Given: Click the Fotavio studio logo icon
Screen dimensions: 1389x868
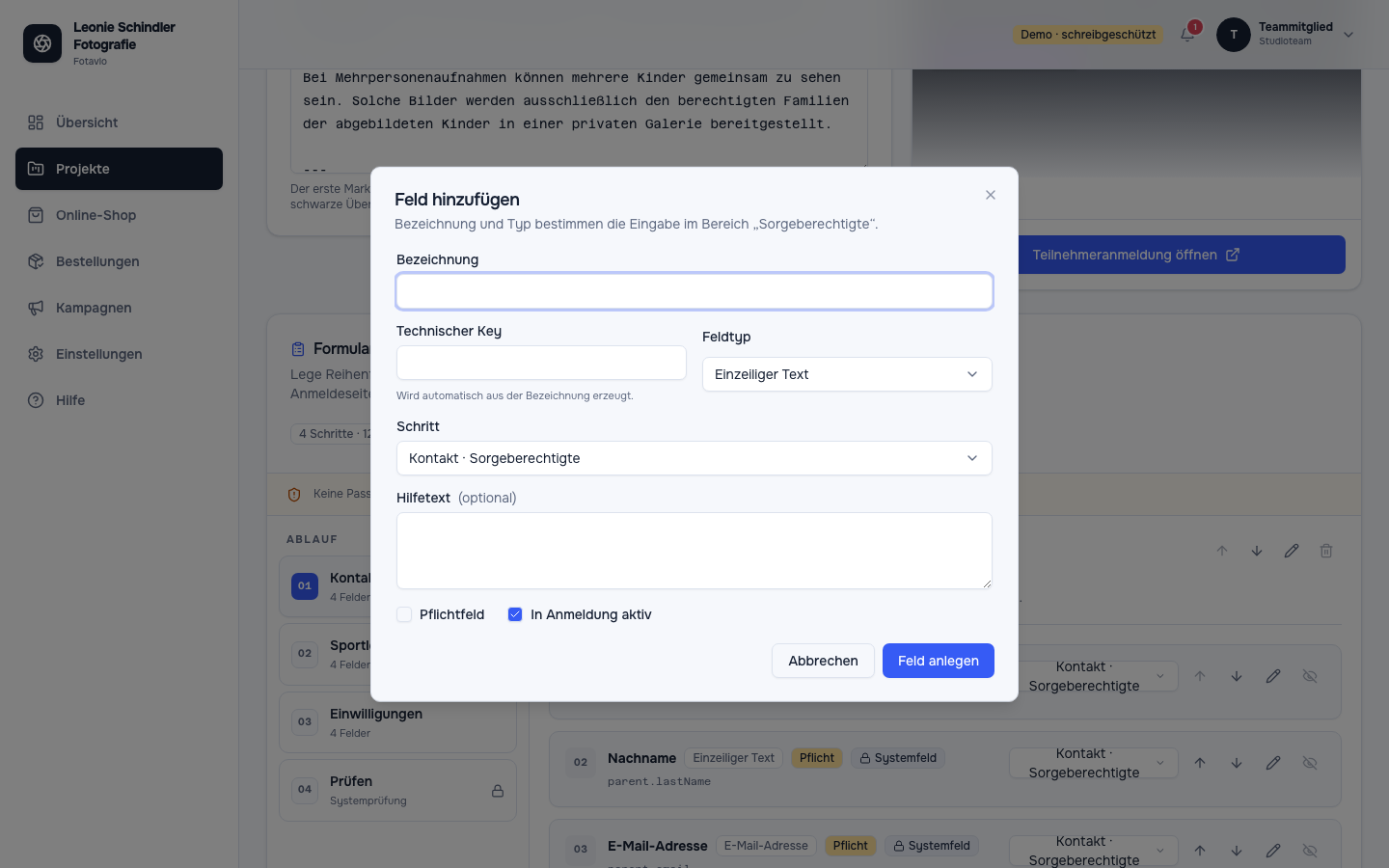Looking at the screenshot, I should tap(42, 43).
